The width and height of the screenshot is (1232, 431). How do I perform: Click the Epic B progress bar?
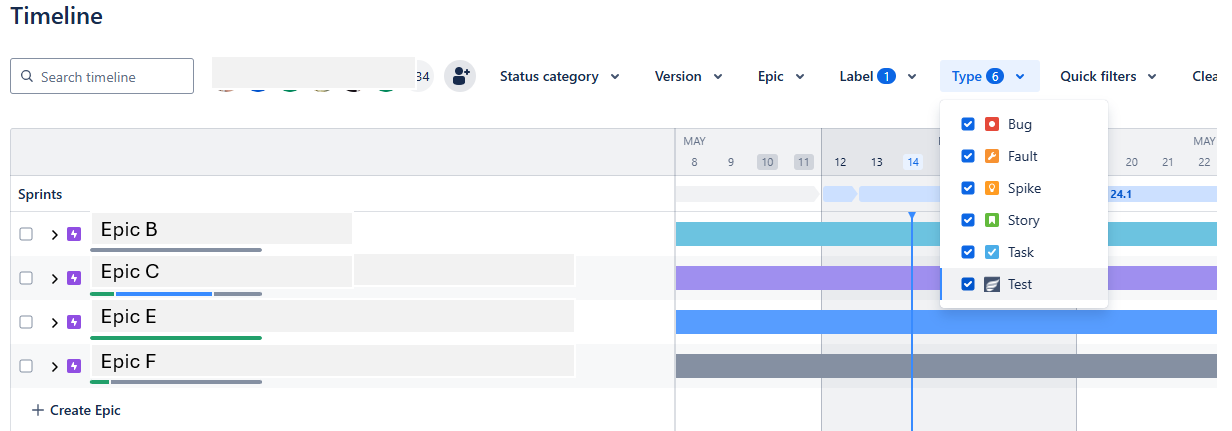coord(176,250)
